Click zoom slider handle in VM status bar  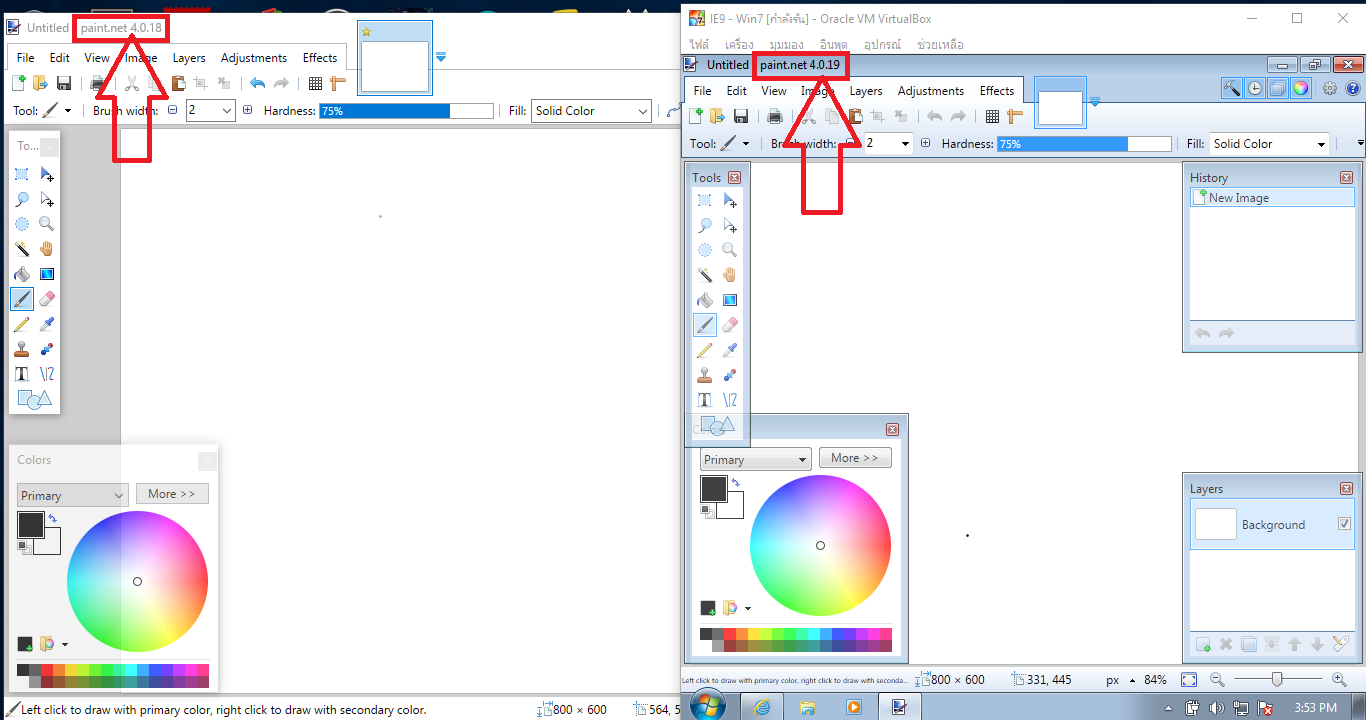click(1277, 680)
